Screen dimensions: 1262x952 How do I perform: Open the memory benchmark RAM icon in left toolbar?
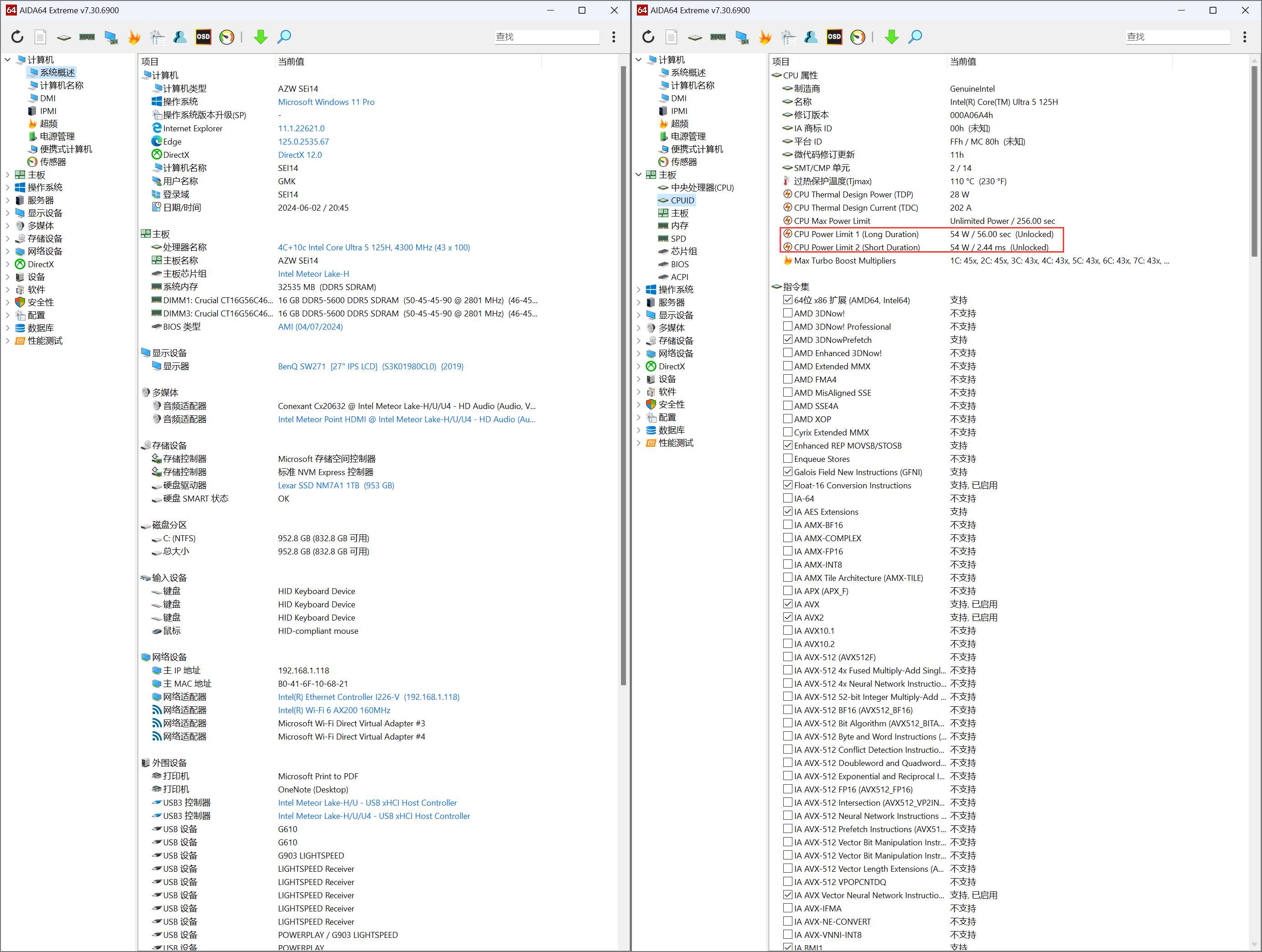tap(87, 37)
